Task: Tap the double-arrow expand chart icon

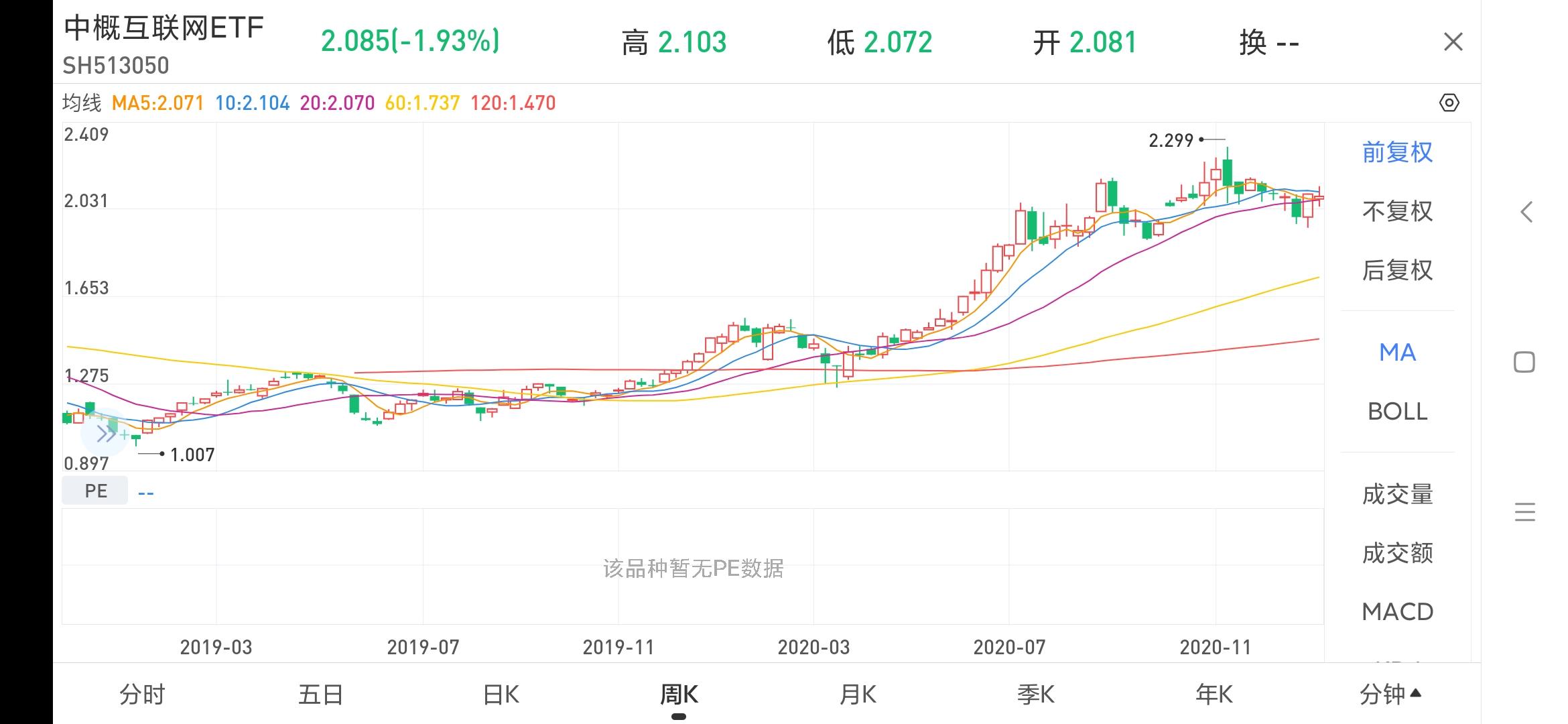Action: pos(105,434)
